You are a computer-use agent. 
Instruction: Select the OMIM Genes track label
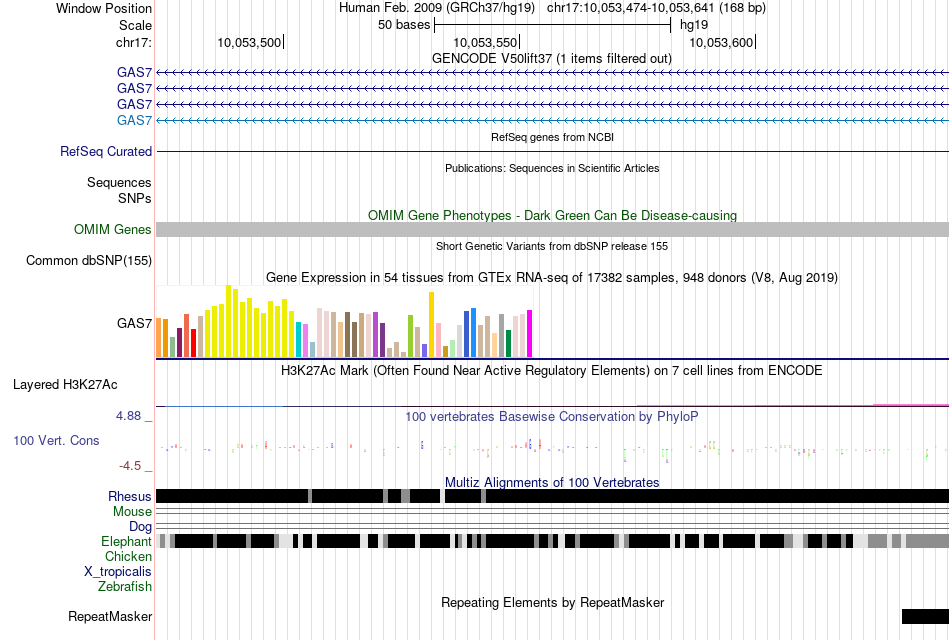pos(113,229)
